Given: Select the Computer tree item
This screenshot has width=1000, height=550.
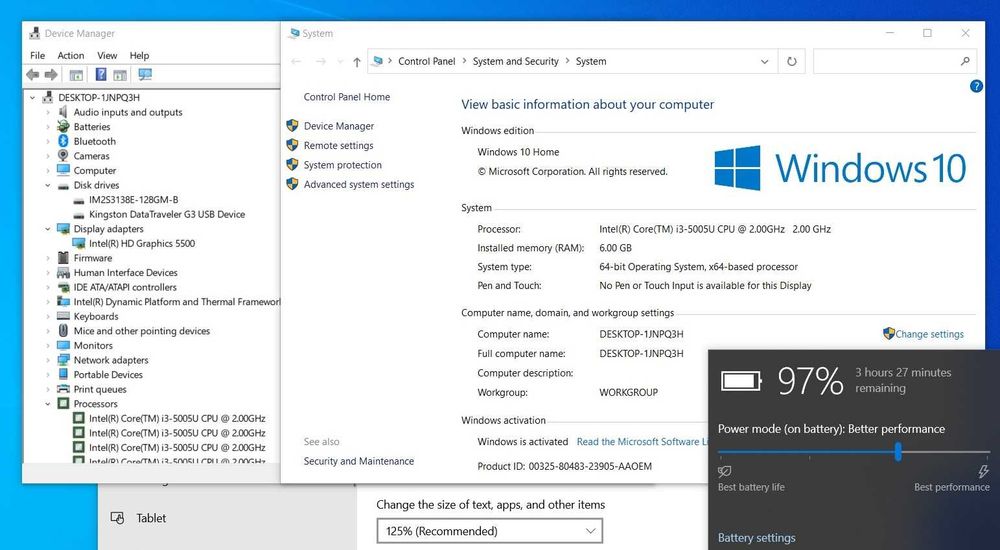Looking at the screenshot, I should click(95, 170).
